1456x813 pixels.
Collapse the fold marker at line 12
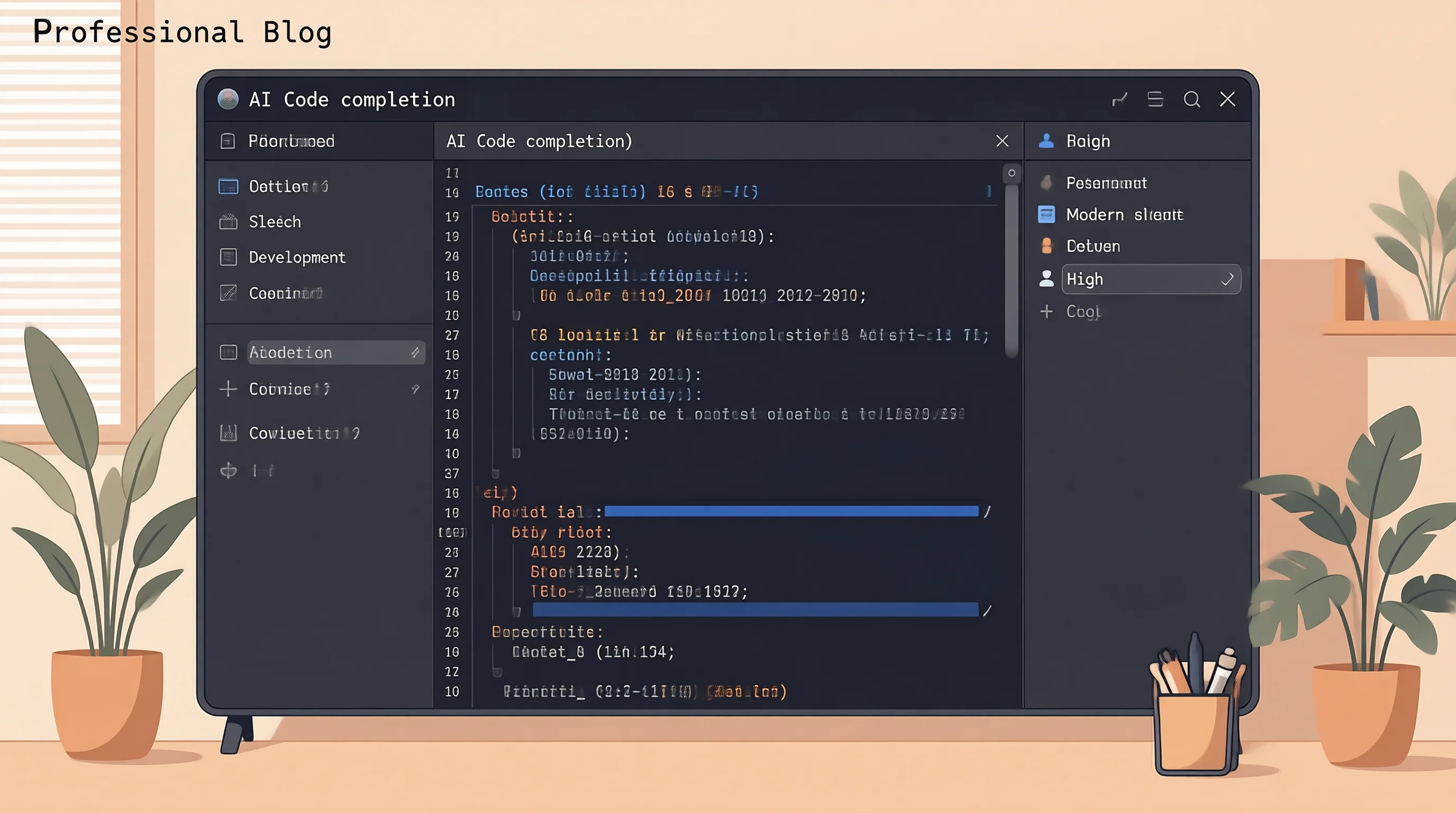pyautogui.click(x=497, y=672)
